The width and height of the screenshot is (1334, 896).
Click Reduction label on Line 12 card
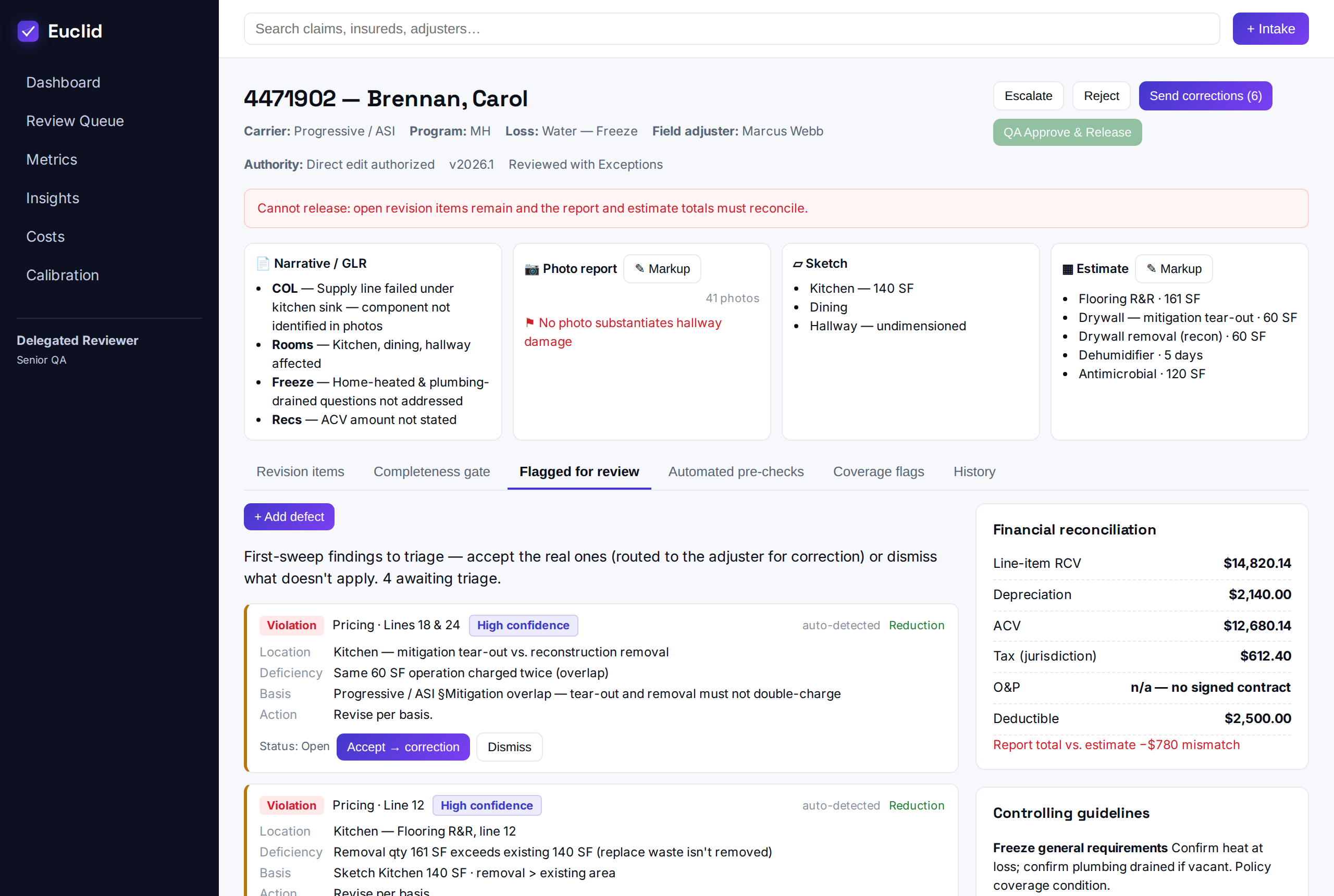916,805
